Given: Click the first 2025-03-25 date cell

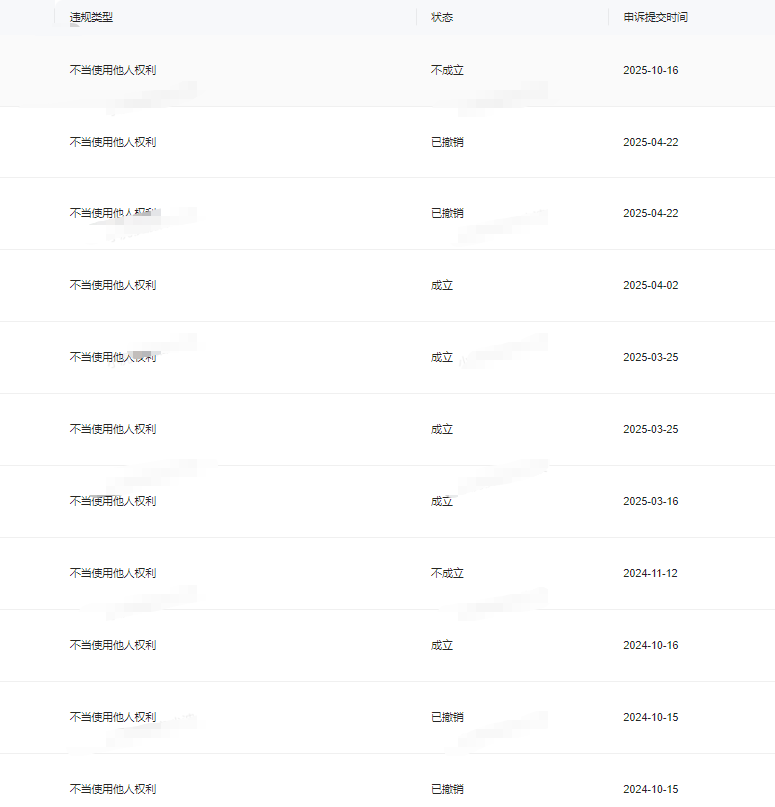Looking at the screenshot, I should point(650,357).
